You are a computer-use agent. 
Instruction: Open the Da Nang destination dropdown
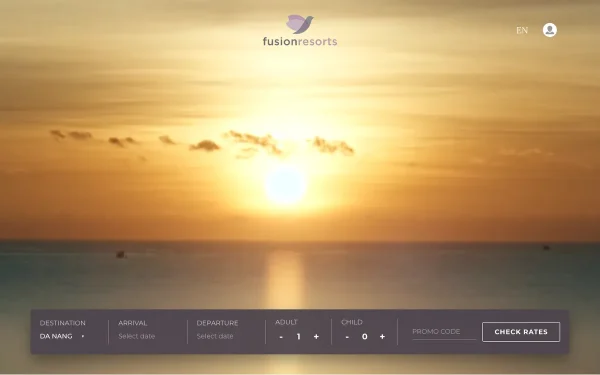pos(62,336)
